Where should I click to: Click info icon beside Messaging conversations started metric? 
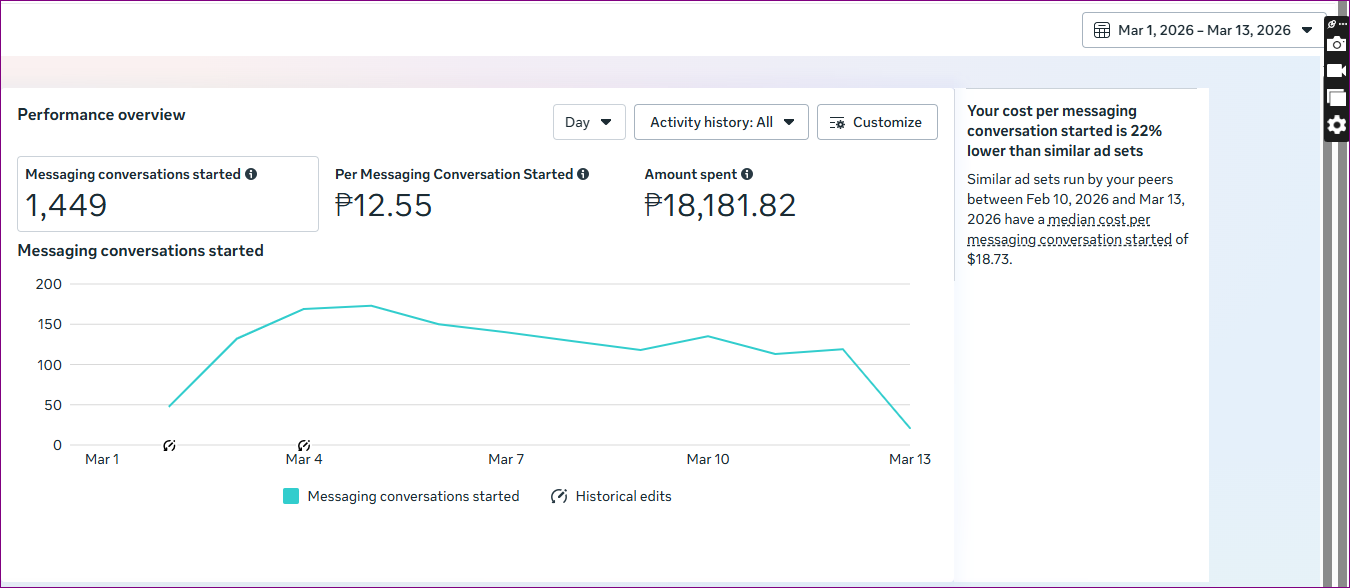point(251,174)
